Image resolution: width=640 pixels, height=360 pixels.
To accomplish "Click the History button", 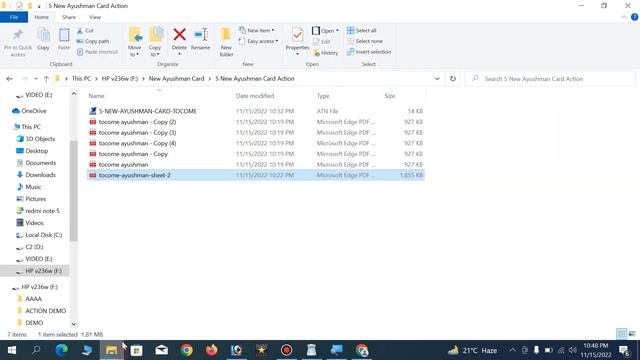I will [326, 53].
